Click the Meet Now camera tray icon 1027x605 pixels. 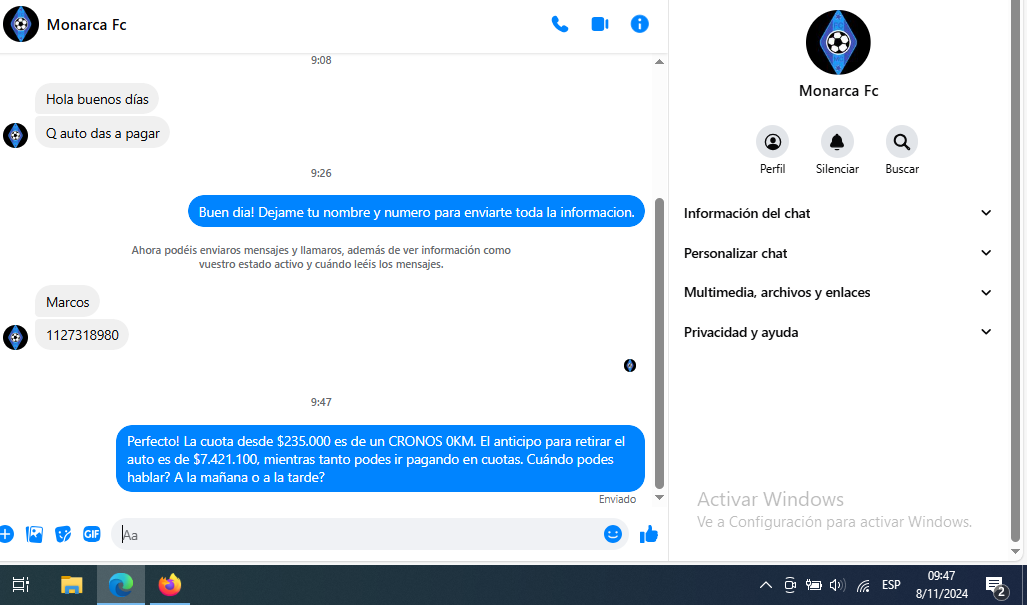click(790, 585)
